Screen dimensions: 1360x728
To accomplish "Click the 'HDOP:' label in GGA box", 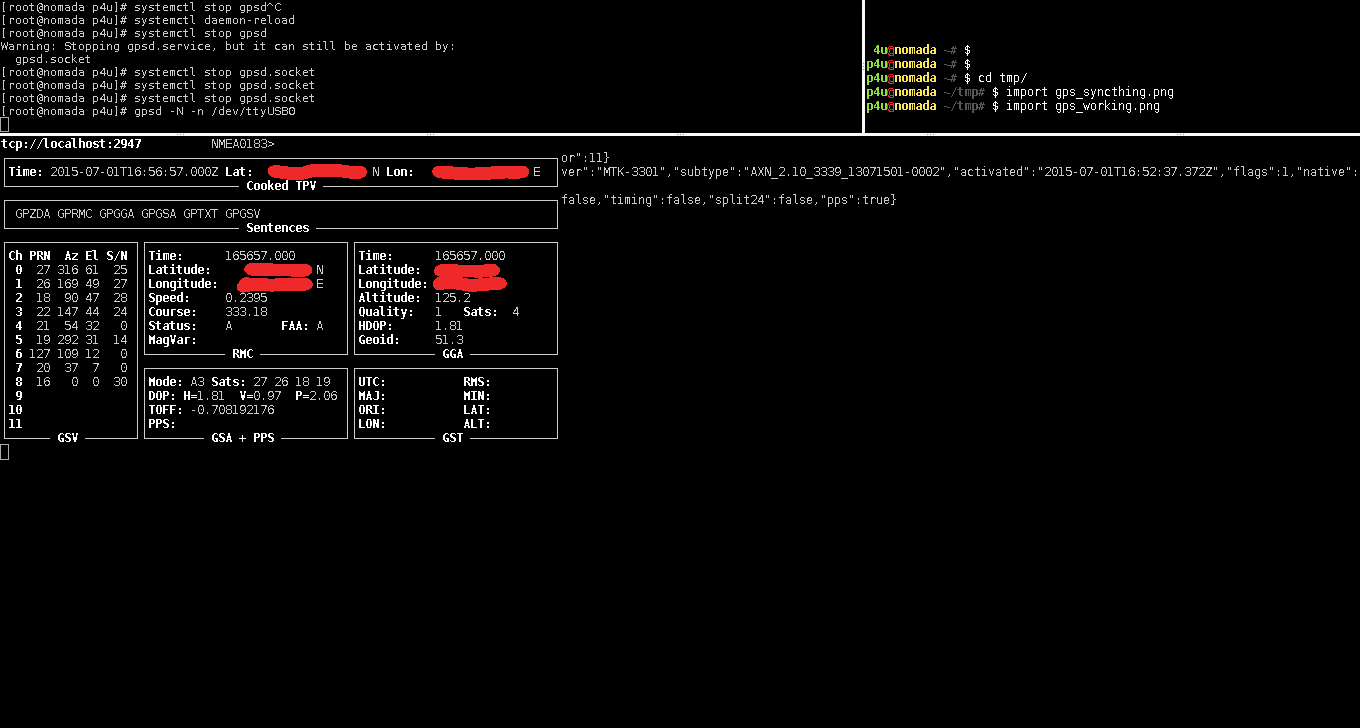I will [376, 326].
